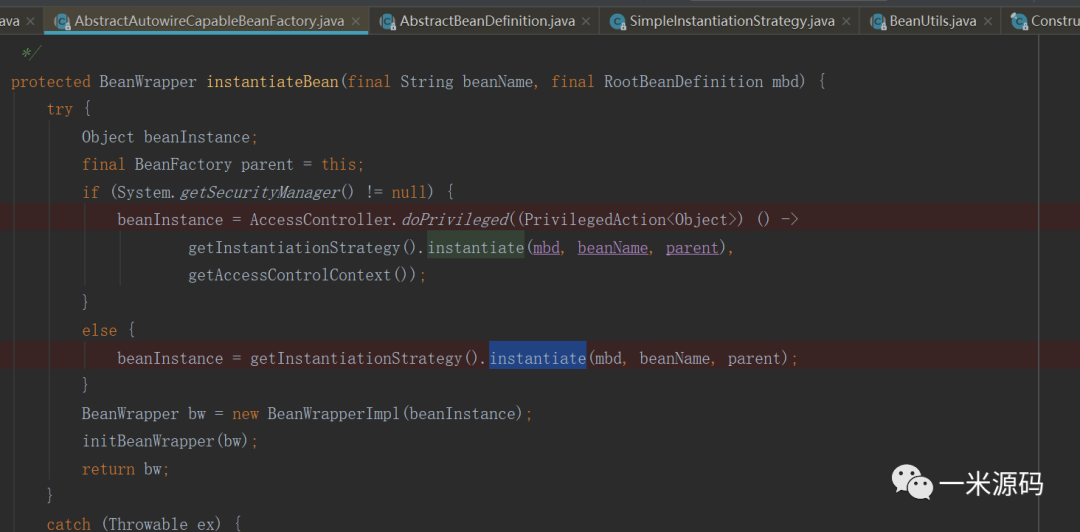Click the initBeanWrapper(bw) call

(x=167, y=441)
